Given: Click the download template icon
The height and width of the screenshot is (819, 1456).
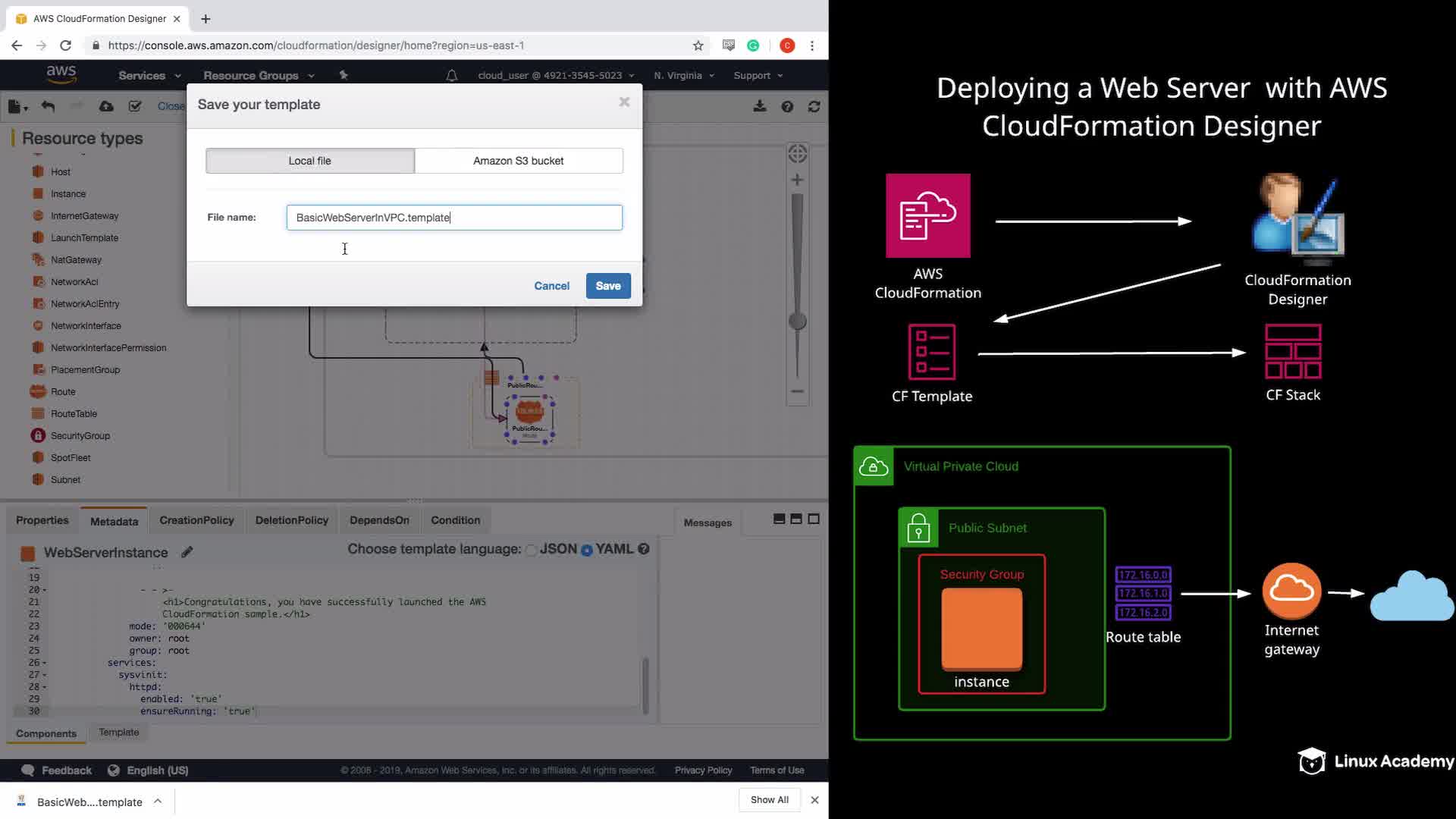Looking at the screenshot, I should click(759, 107).
